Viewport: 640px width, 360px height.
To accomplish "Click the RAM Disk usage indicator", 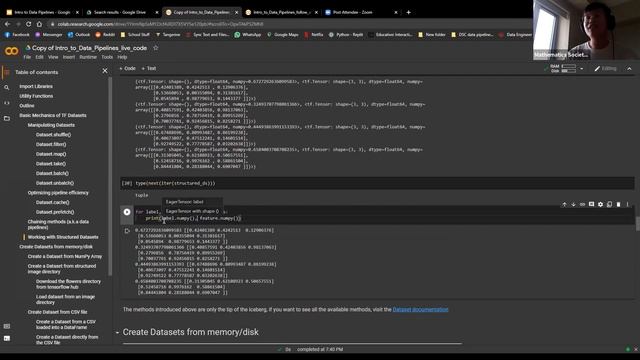I will [x=563, y=69].
